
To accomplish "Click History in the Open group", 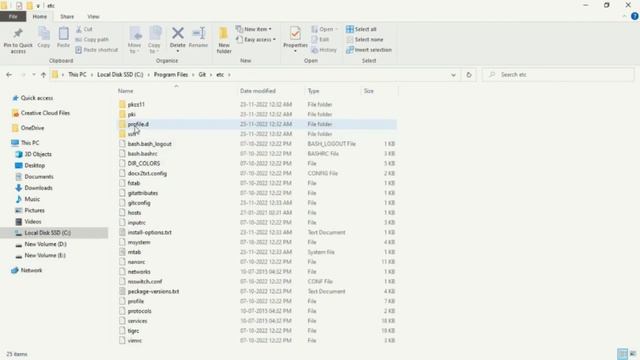I will pyautogui.click(x=324, y=50).
